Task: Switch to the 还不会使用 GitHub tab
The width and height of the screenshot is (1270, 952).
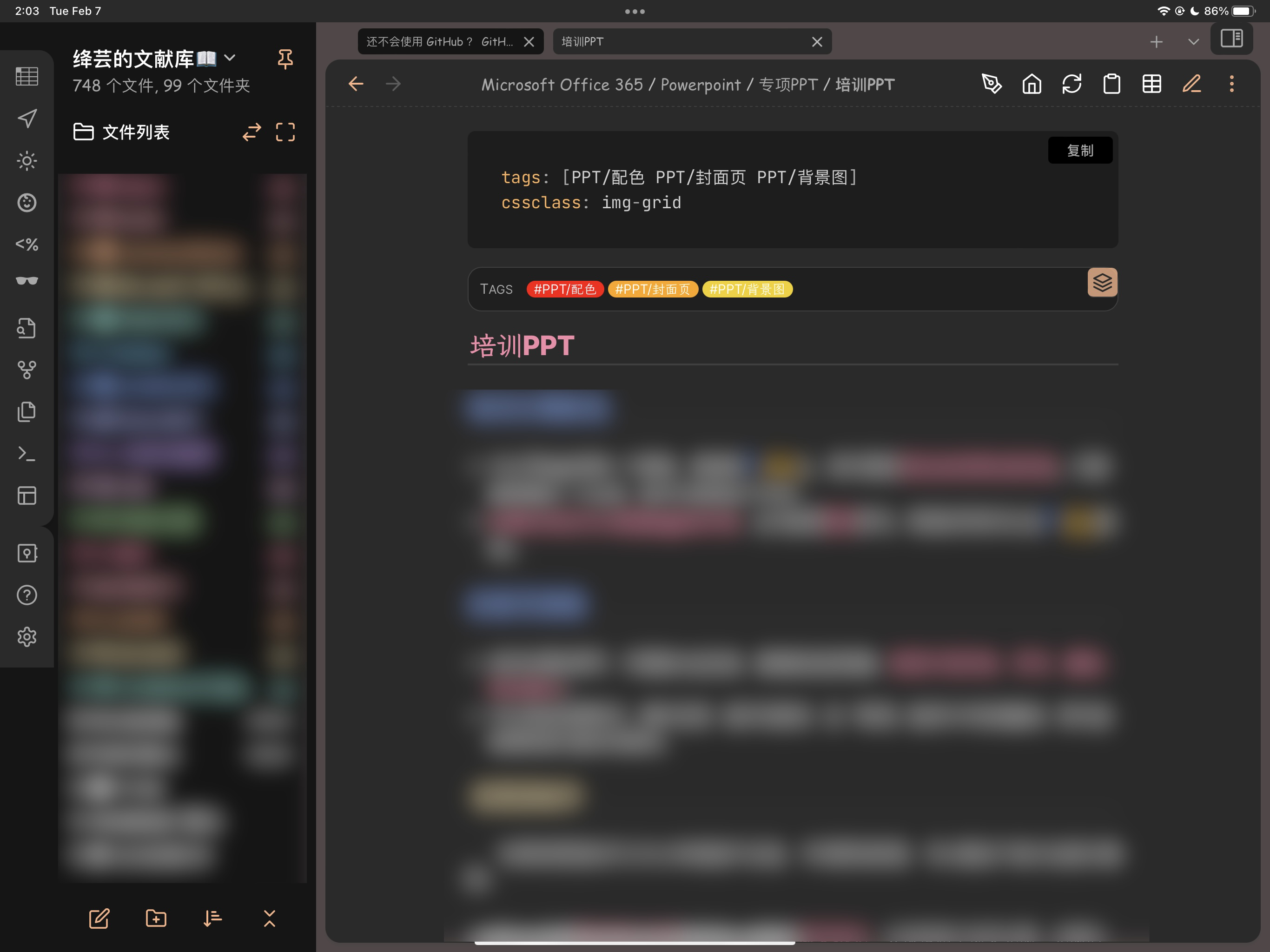Action: click(x=440, y=42)
